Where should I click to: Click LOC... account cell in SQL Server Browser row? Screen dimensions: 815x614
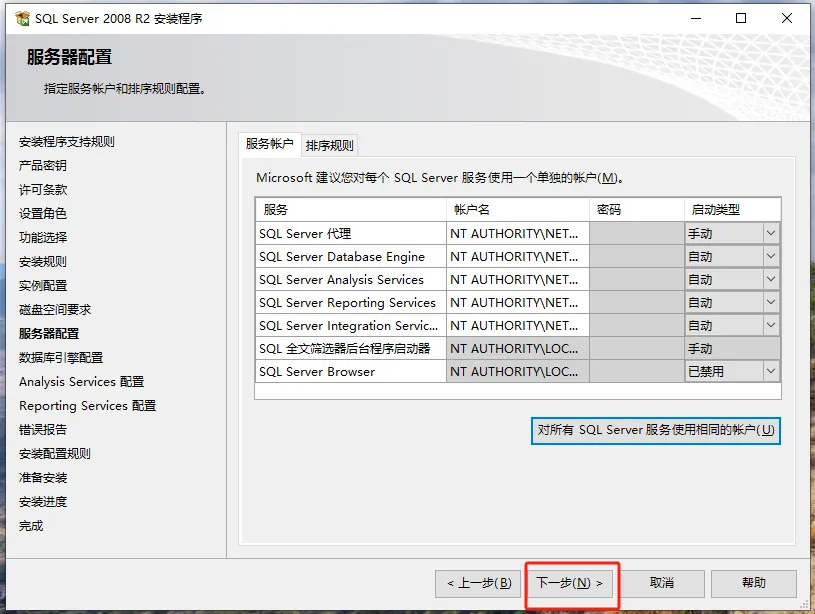(518, 371)
